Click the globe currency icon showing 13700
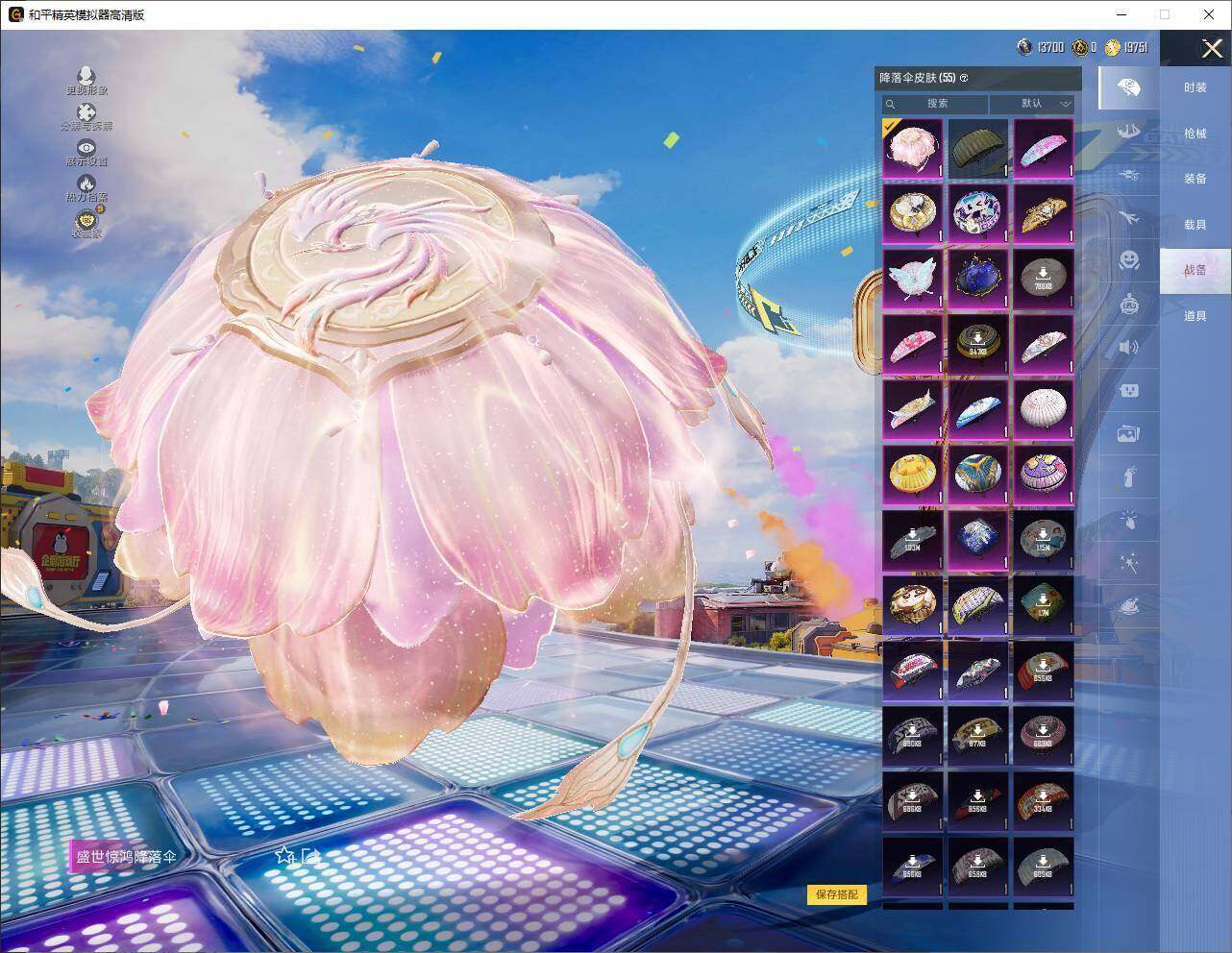1232x953 pixels. (x=1024, y=47)
